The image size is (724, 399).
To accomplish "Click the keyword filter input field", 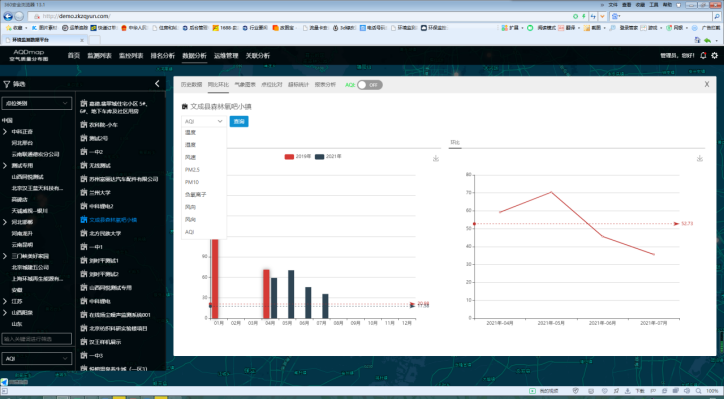I will click(x=36, y=339).
